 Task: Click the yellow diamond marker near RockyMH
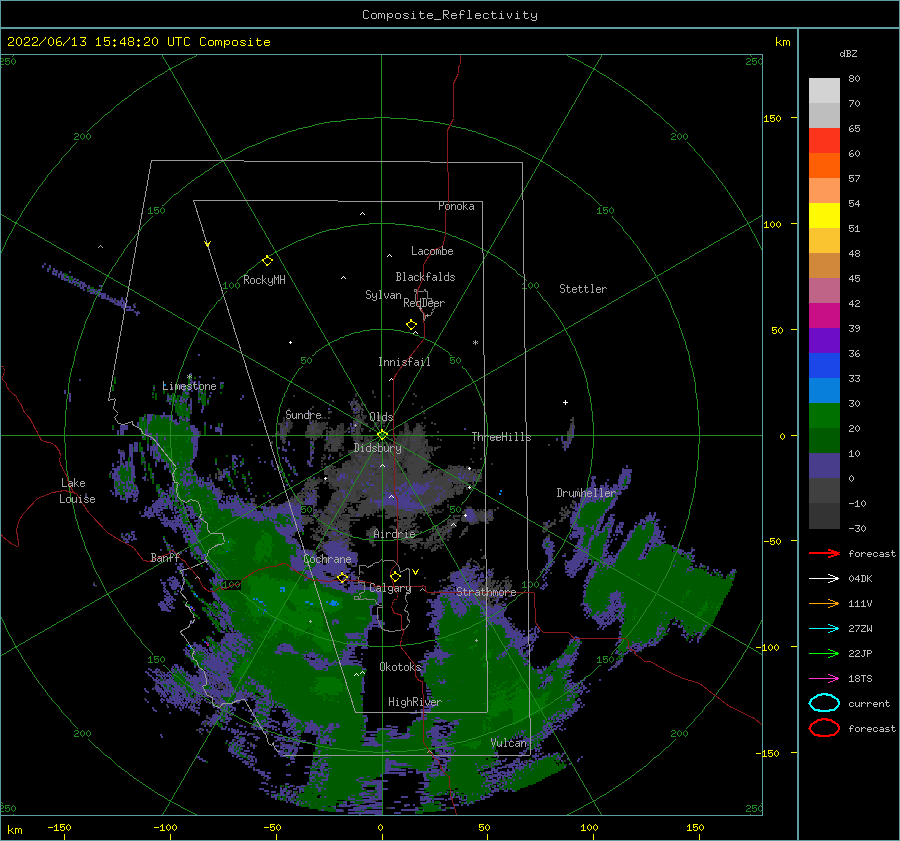267,261
